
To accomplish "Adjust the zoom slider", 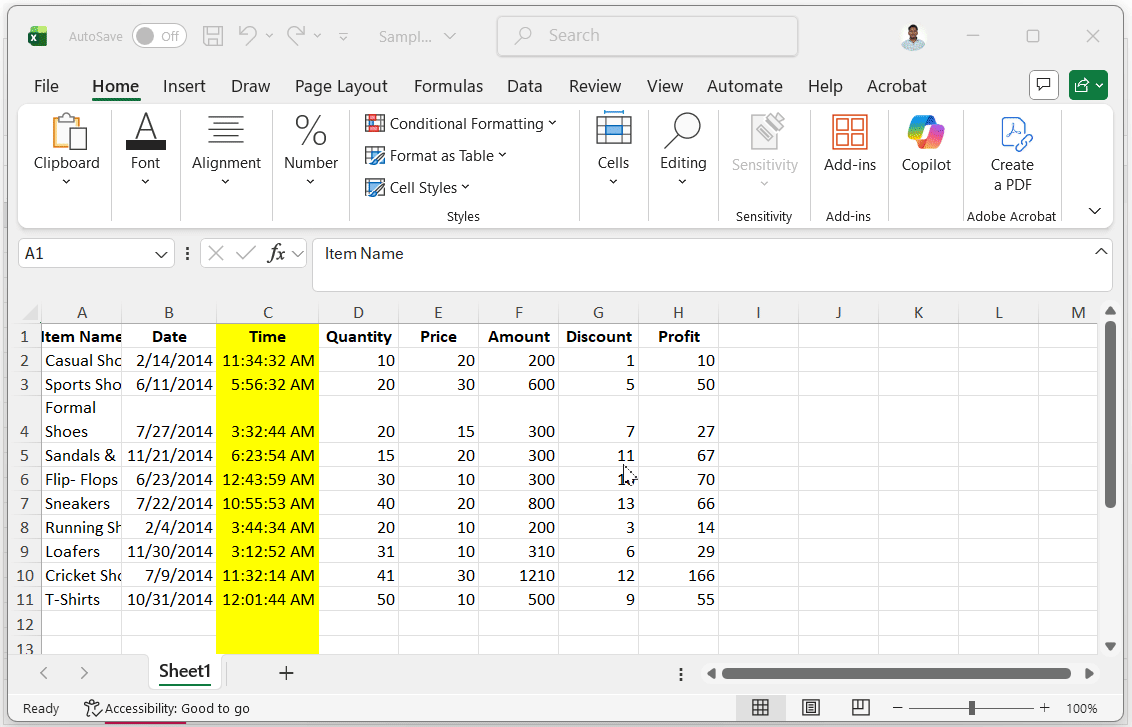I will point(970,707).
